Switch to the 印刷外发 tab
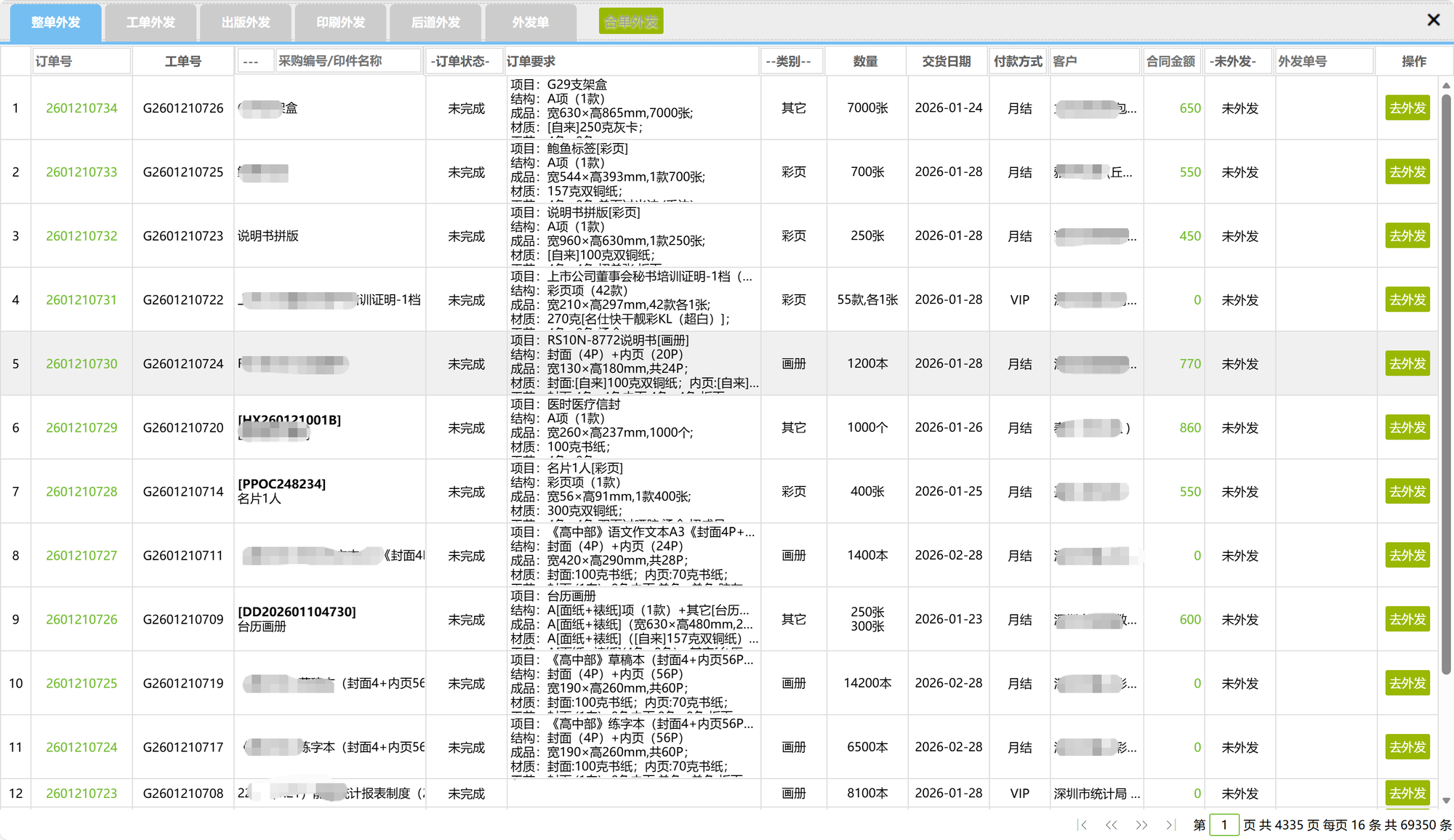 (x=340, y=23)
